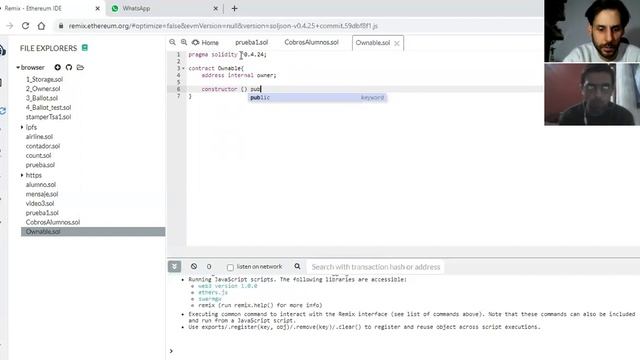Click the forward navigation arrow

(x=10, y=26)
